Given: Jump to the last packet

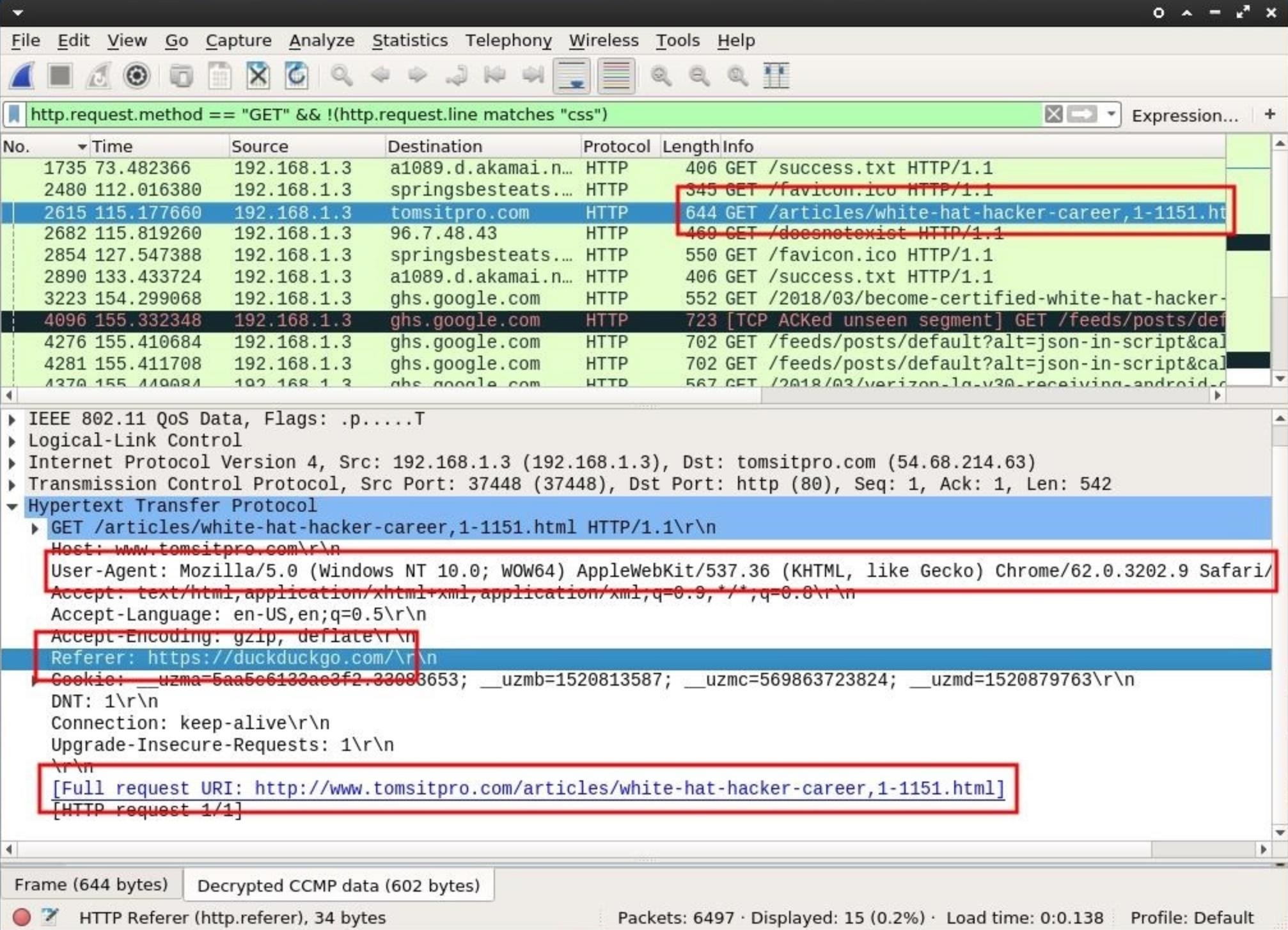Looking at the screenshot, I should (532, 76).
